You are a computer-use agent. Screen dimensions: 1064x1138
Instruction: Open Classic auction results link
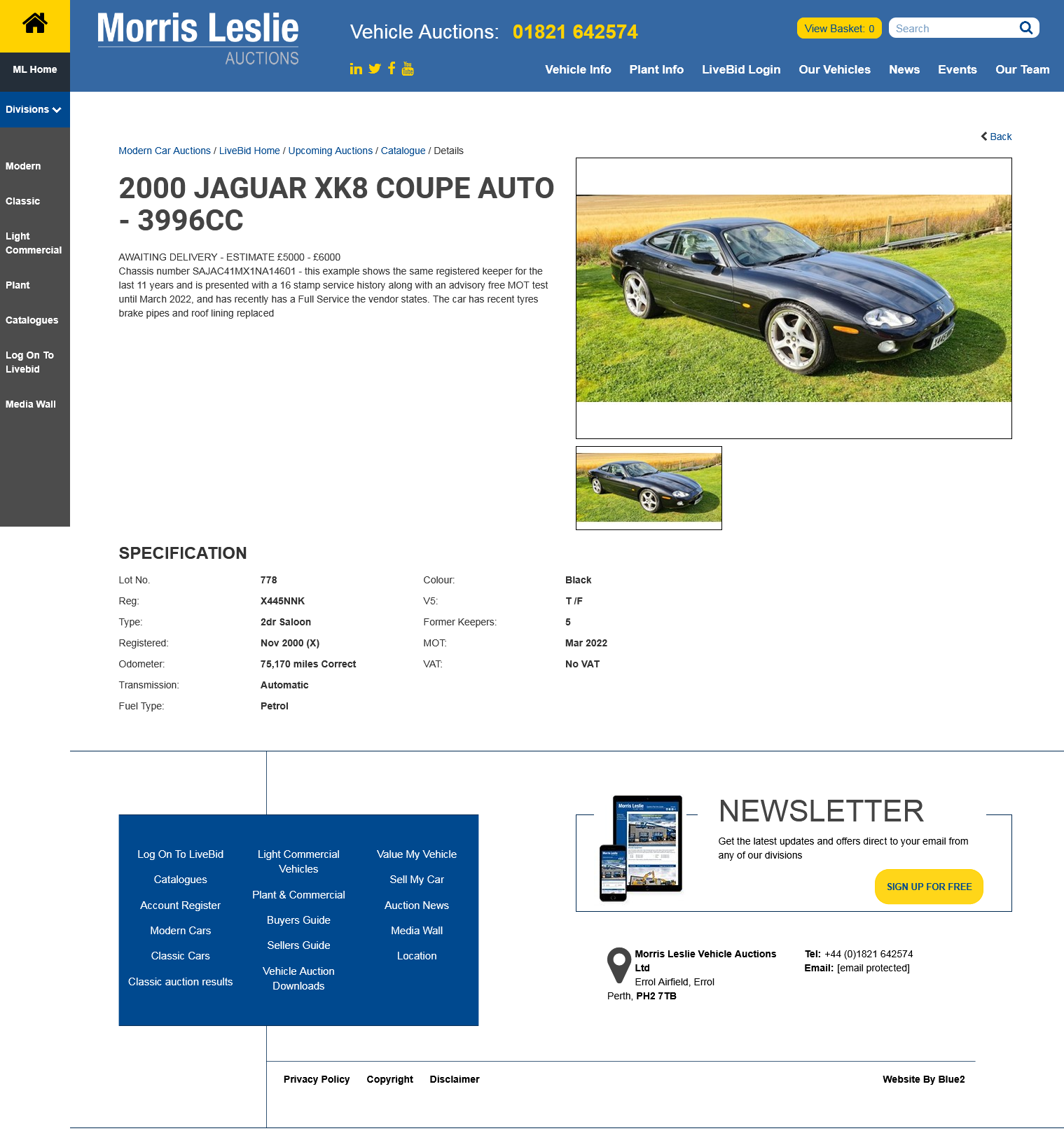click(180, 982)
